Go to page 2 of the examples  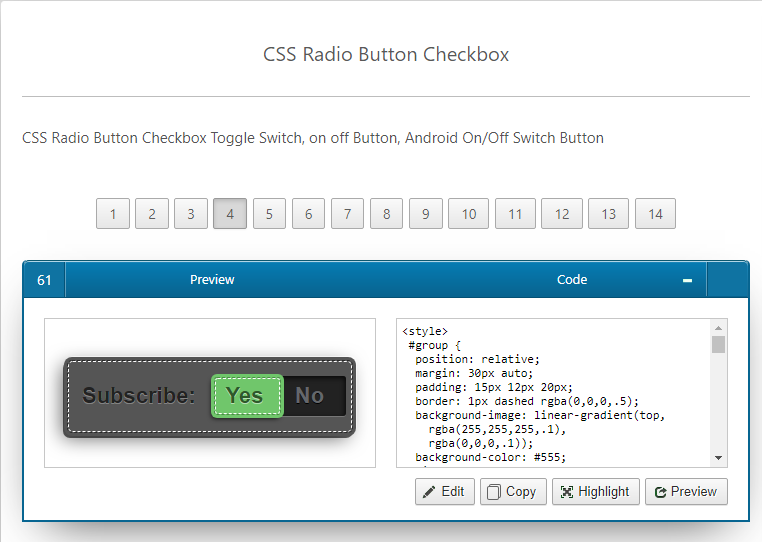152,213
